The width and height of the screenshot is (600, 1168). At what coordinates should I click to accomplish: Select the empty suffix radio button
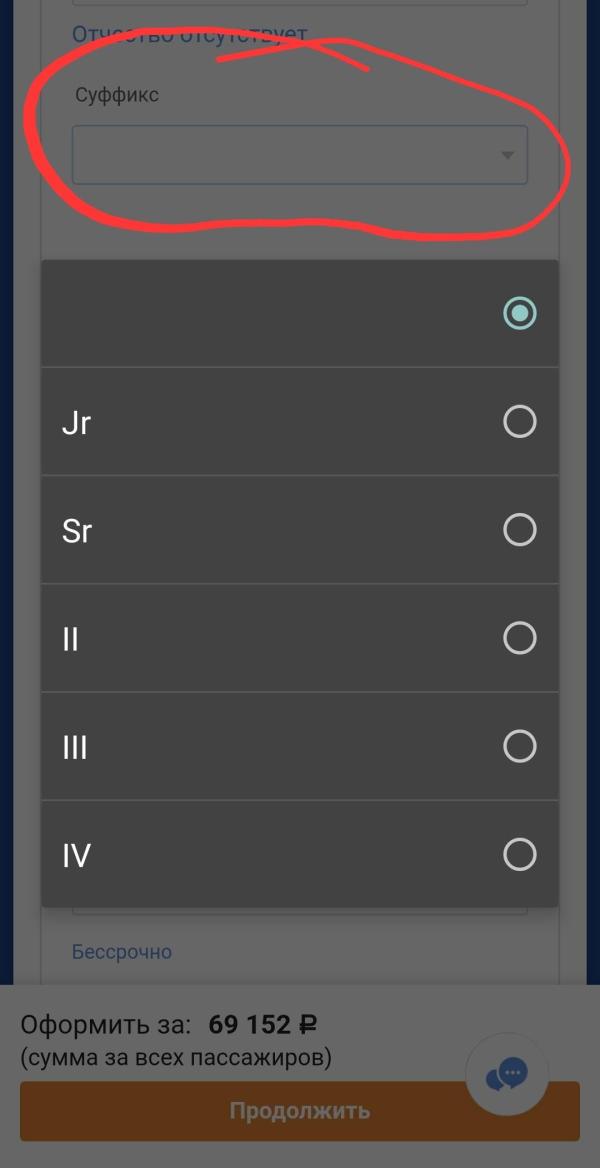[519, 313]
